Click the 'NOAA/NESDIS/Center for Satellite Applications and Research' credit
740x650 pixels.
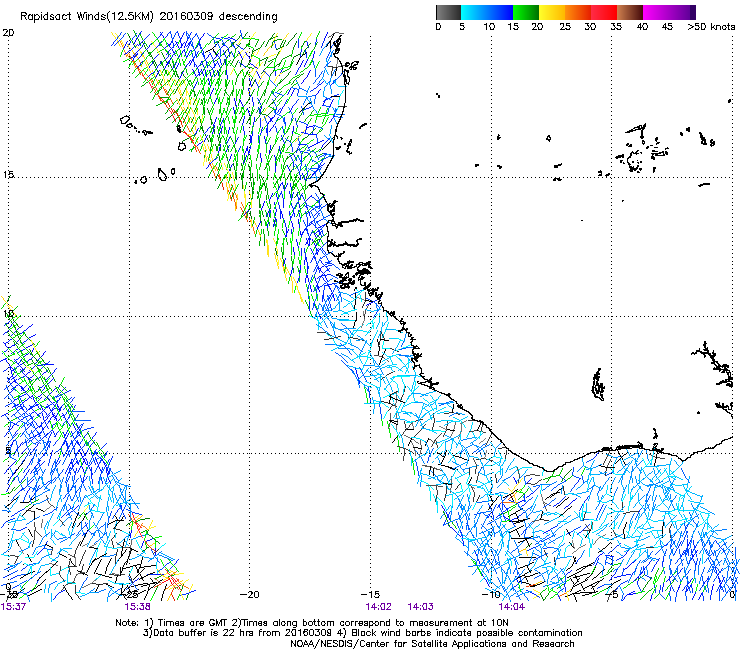pos(432,644)
